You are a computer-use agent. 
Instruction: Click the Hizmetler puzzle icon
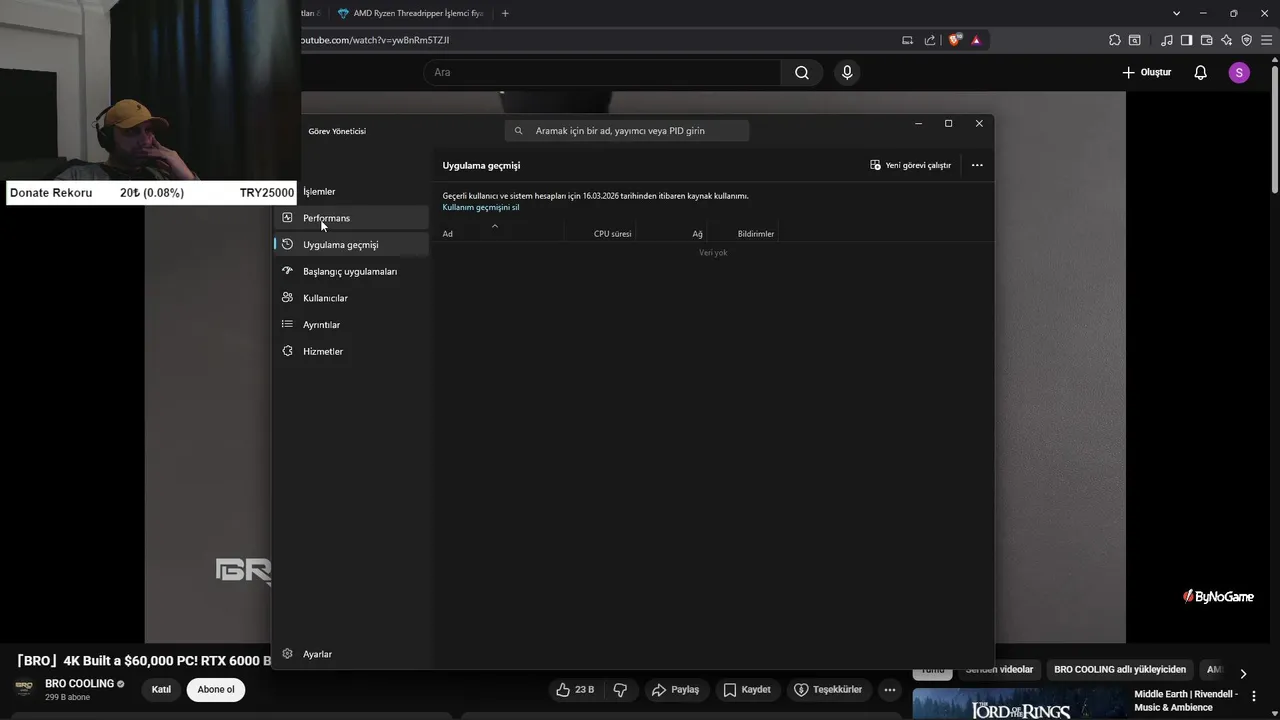[287, 352]
